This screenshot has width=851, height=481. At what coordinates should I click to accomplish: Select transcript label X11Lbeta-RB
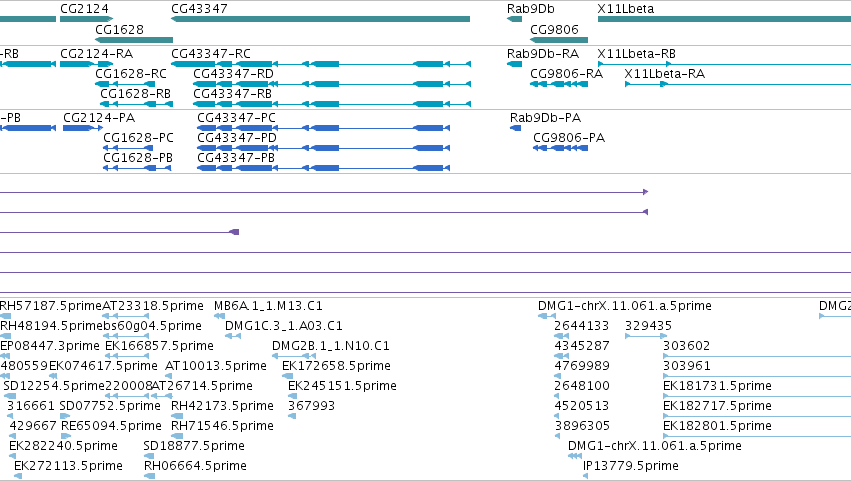[x=637, y=54]
